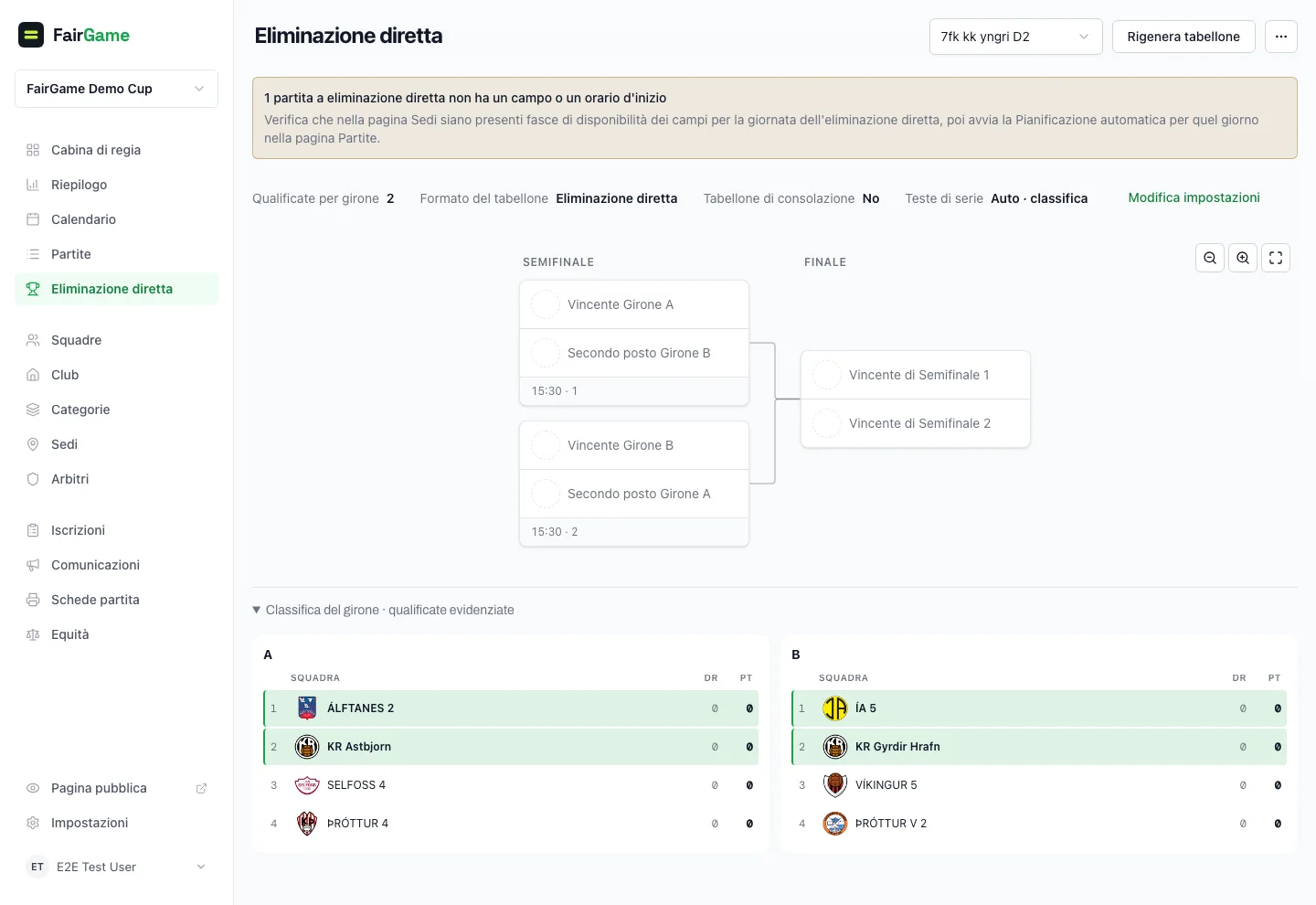Enter fullscreen bracket view
Image resolution: width=1316 pixels, height=905 pixels.
point(1276,258)
